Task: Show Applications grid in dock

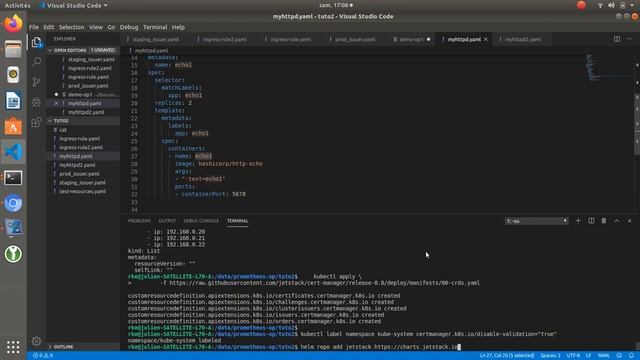Action: coord(13,347)
